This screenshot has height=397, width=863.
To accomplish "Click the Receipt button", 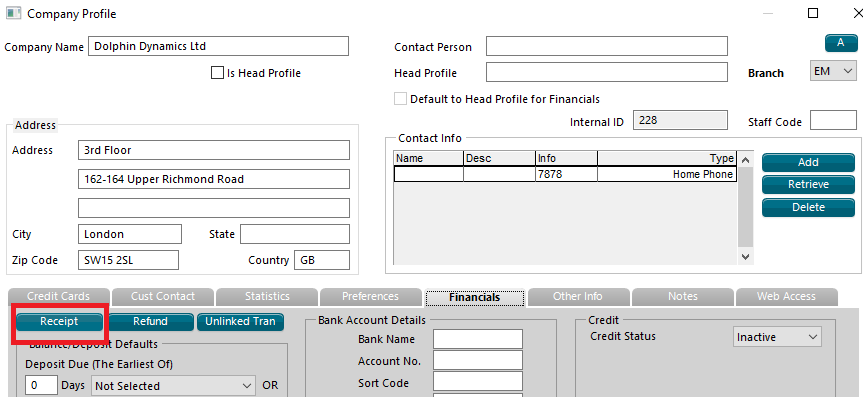I will pyautogui.click(x=59, y=322).
